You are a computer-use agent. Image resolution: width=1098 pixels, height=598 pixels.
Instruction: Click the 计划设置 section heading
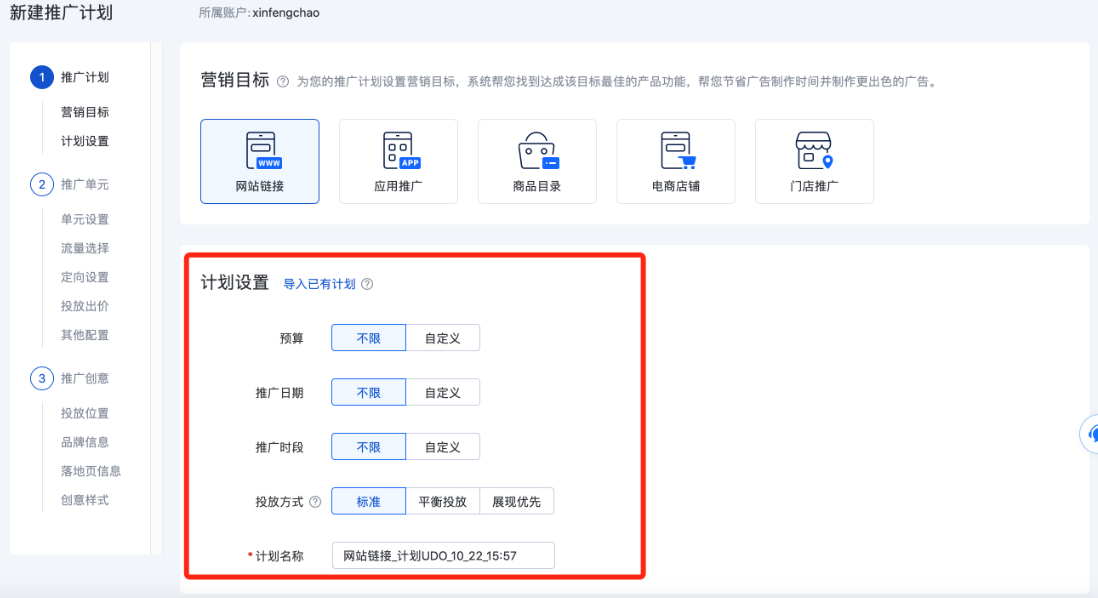(235, 283)
